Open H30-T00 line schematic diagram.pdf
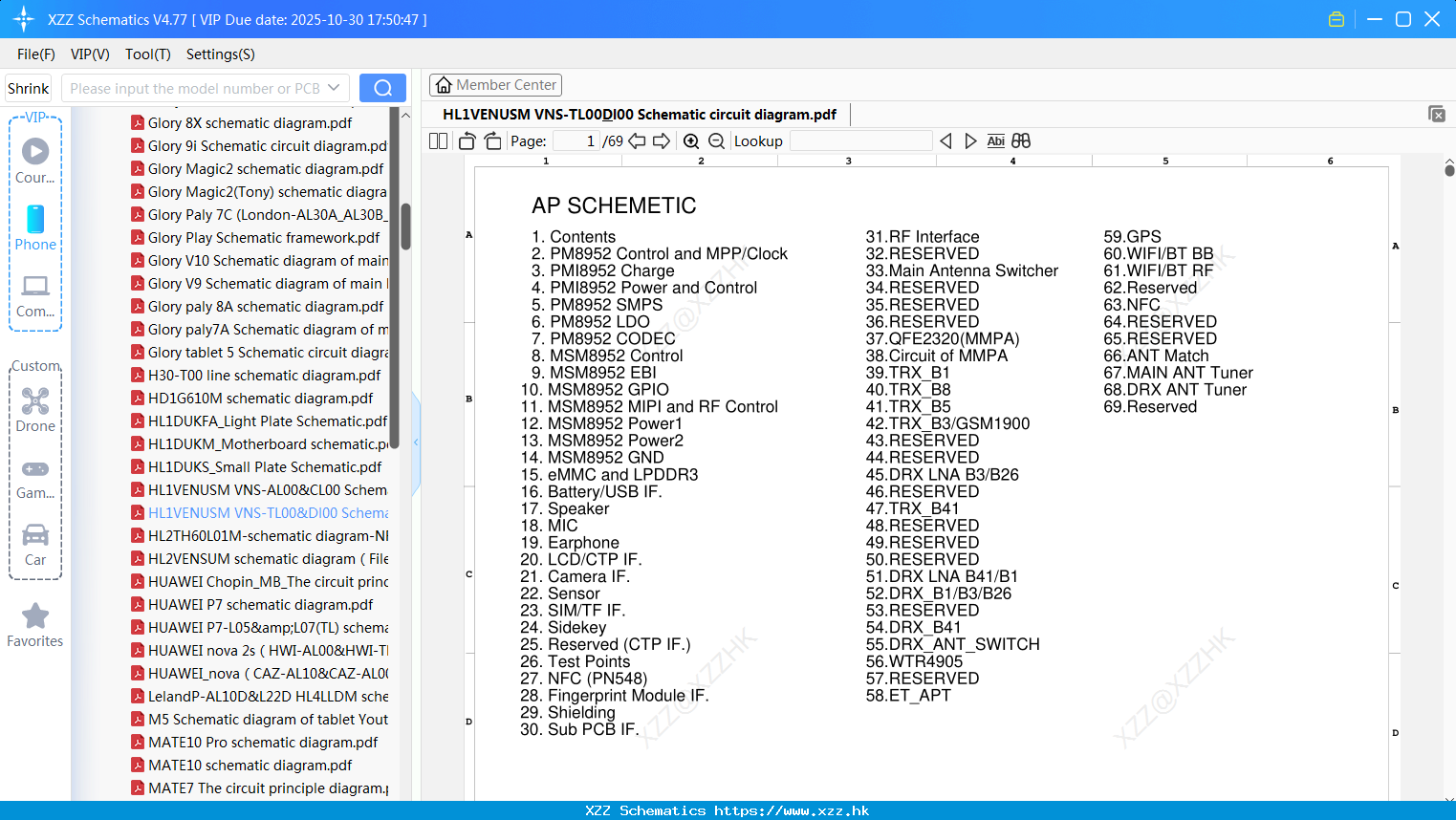 pos(255,376)
